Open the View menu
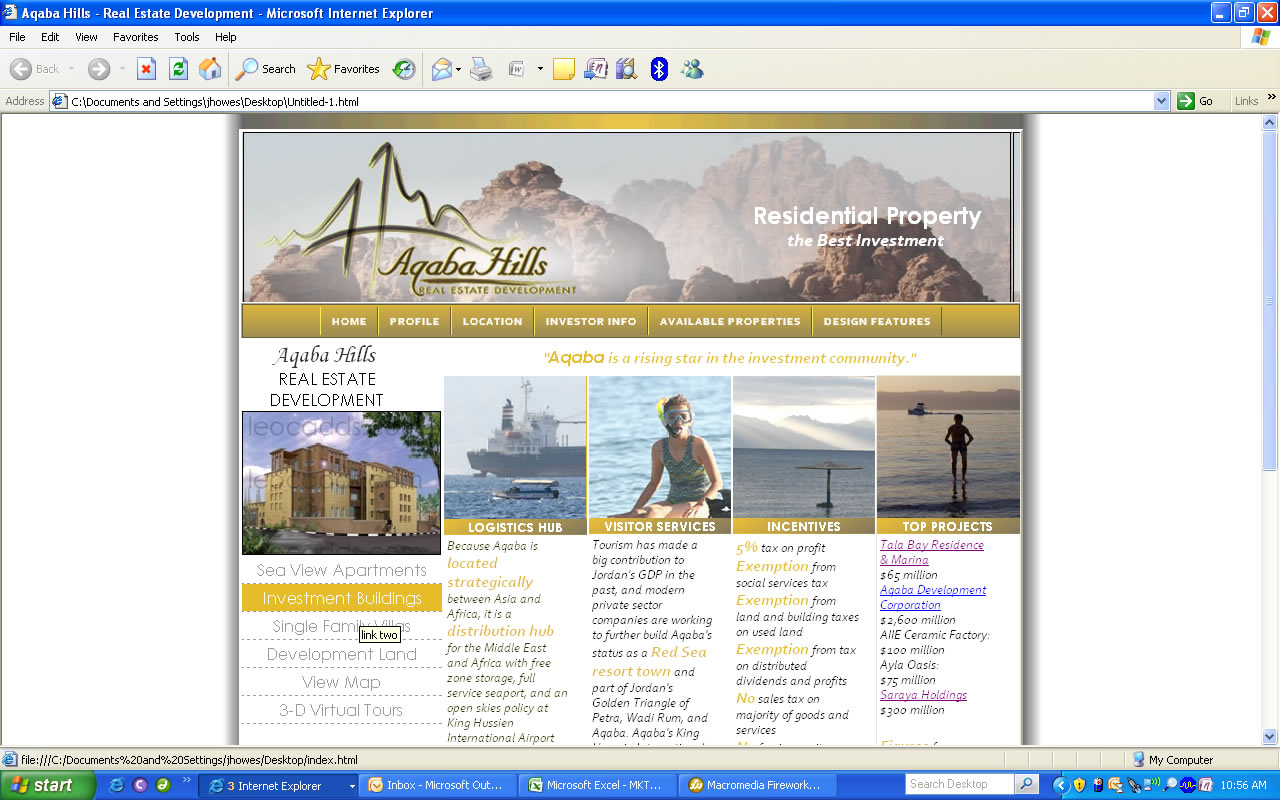 86,37
